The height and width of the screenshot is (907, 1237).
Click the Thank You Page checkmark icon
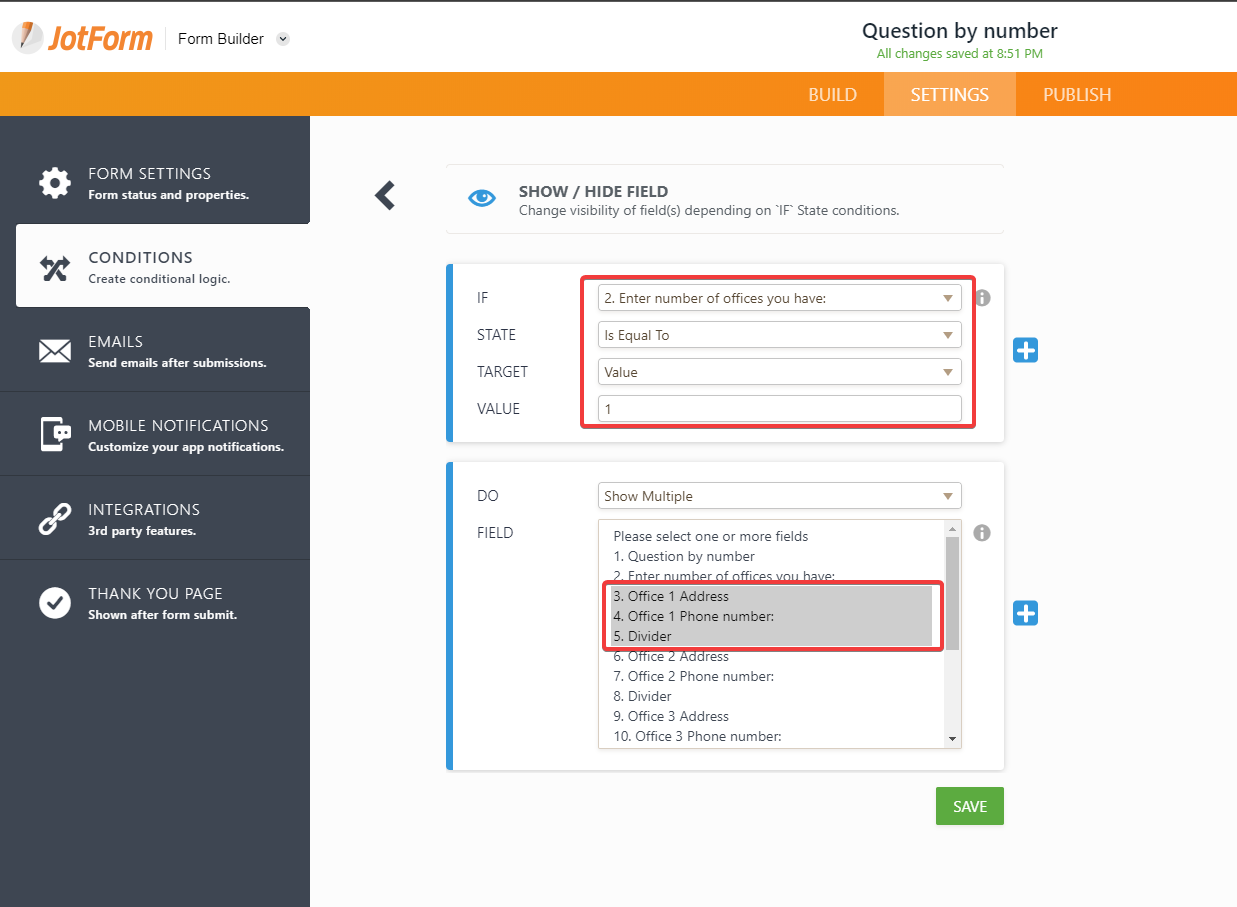[x=55, y=602]
